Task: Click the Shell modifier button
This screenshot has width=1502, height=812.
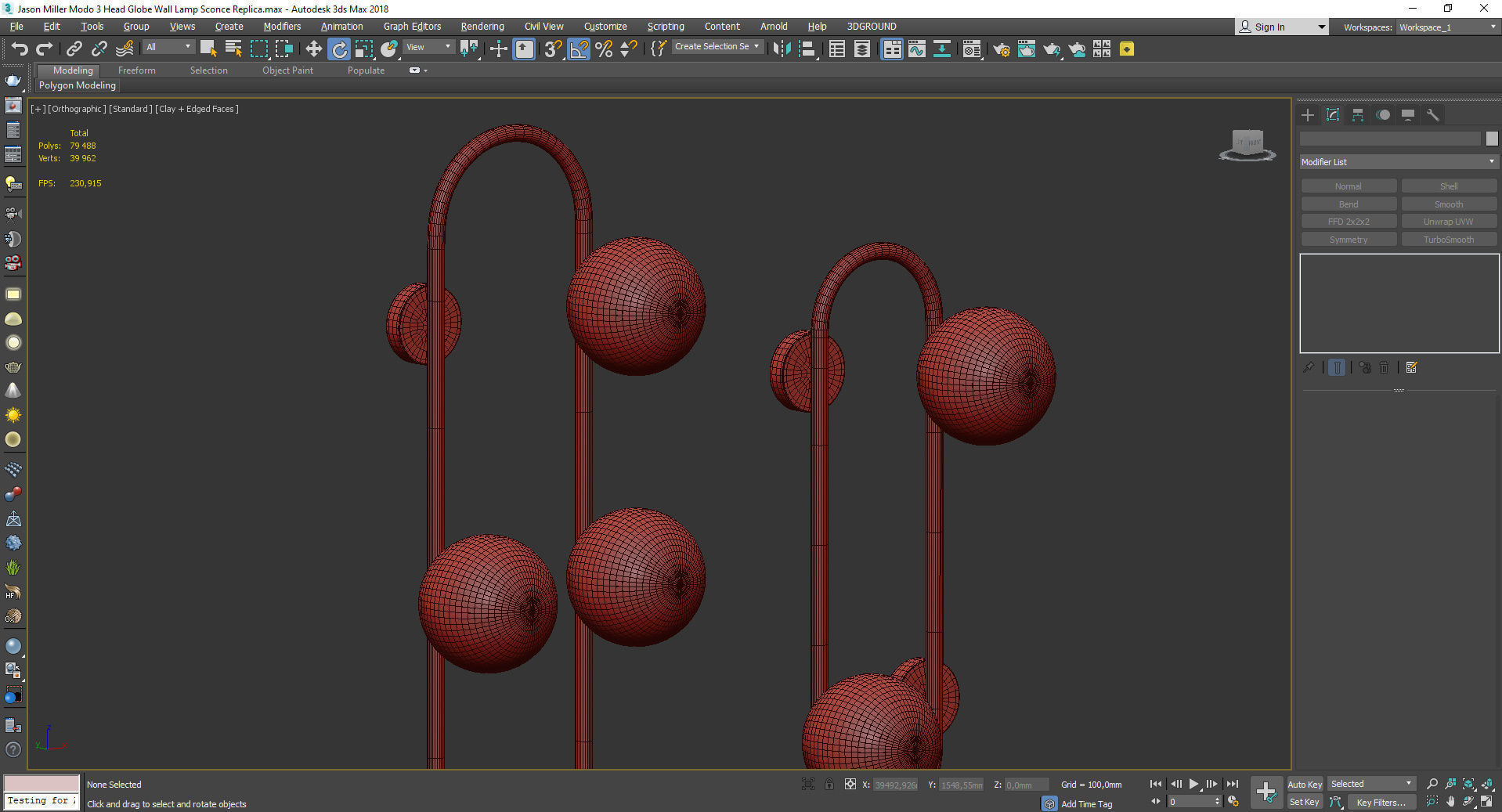Action: (1449, 186)
